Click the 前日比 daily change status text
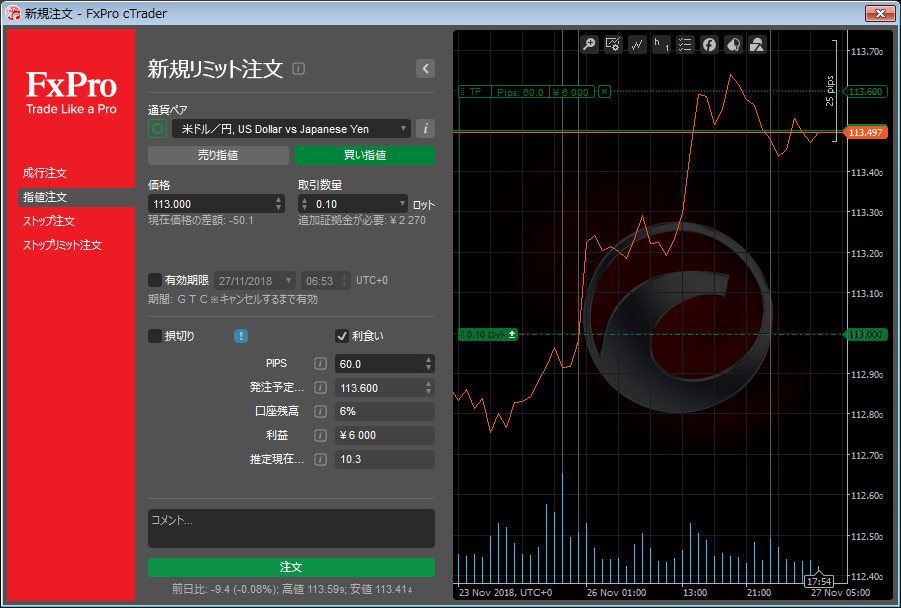This screenshot has height=608, width=901. pos(291,589)
